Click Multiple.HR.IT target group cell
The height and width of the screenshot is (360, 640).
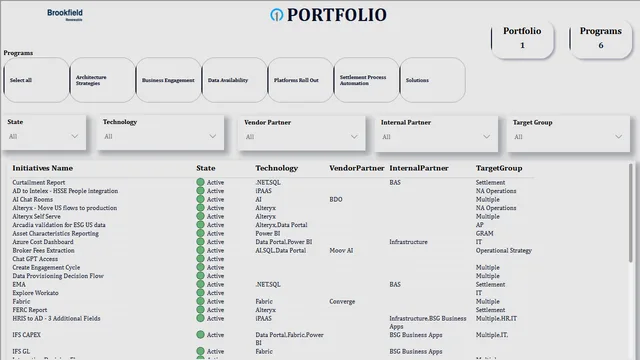496,318
